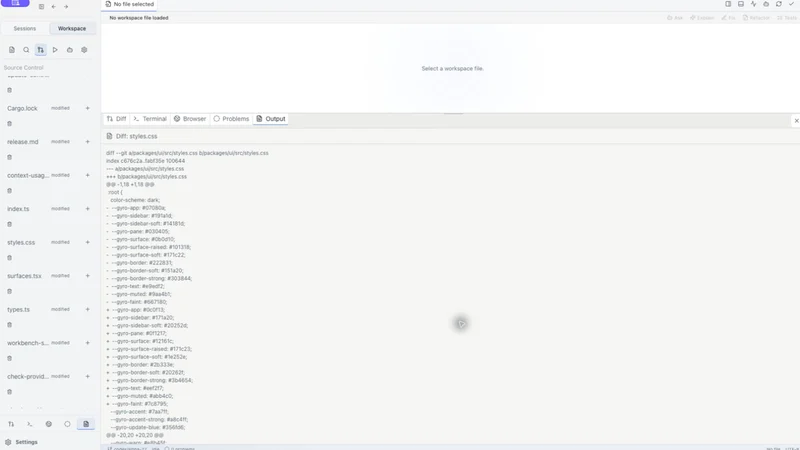Discard changes trash icon under index.ts
800x450 pixels.
tap(9, 224)
